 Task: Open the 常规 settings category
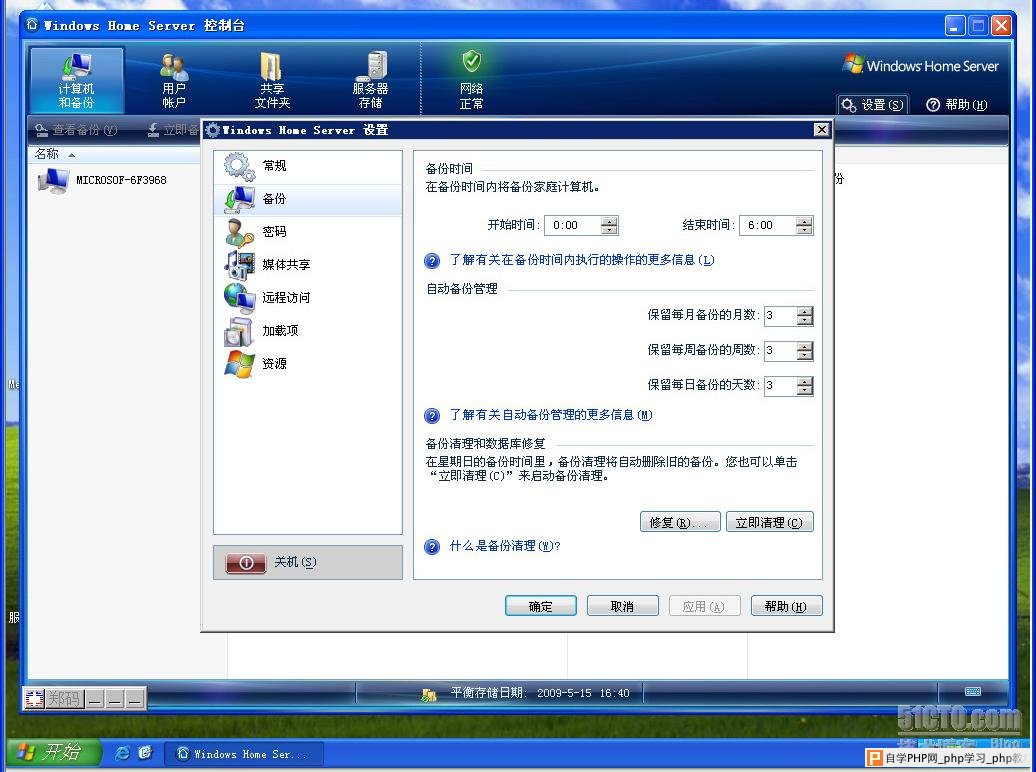[x=308, y=166]
